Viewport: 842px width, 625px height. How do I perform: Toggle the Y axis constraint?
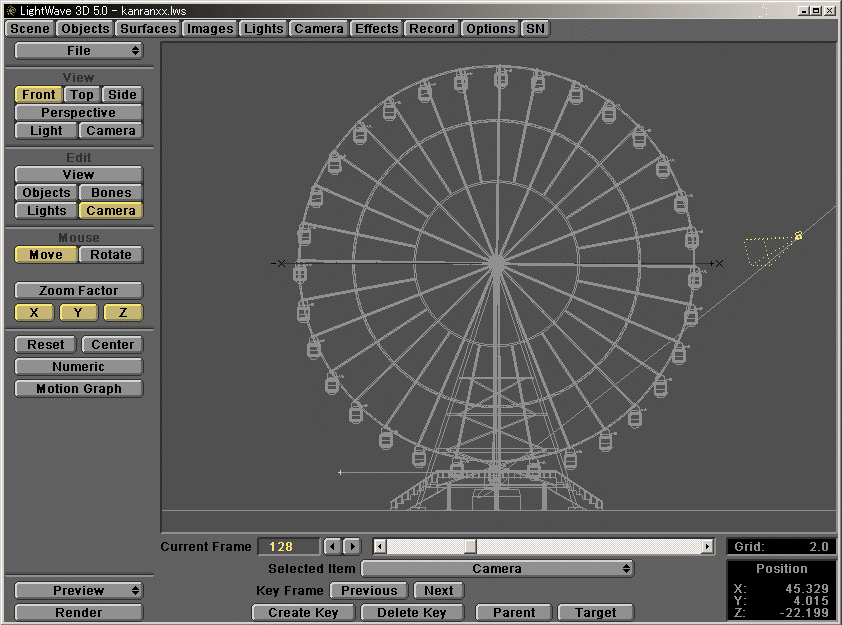[x=78, y=312]
